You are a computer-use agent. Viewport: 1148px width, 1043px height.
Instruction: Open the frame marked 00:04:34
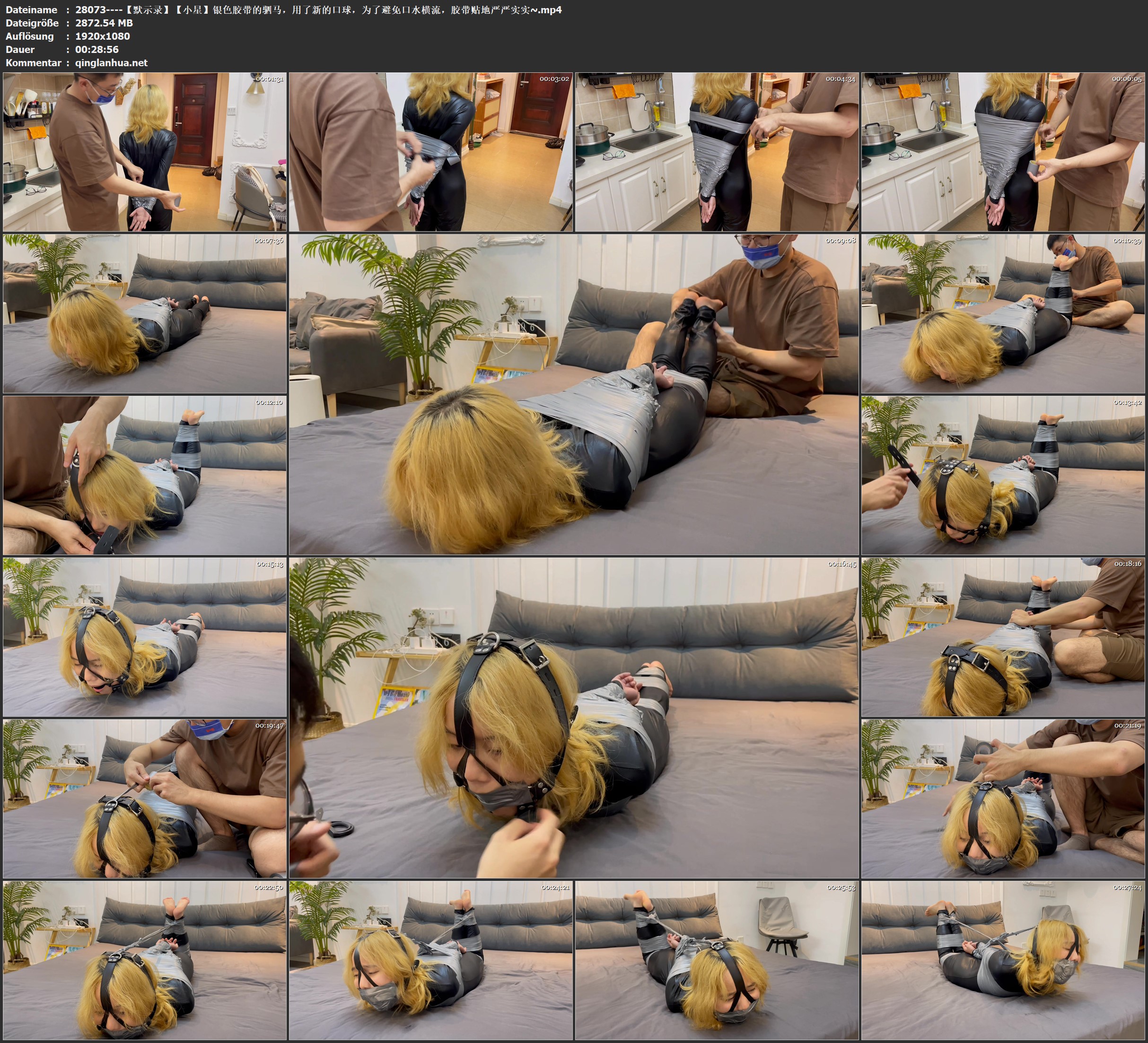point(716,151)
